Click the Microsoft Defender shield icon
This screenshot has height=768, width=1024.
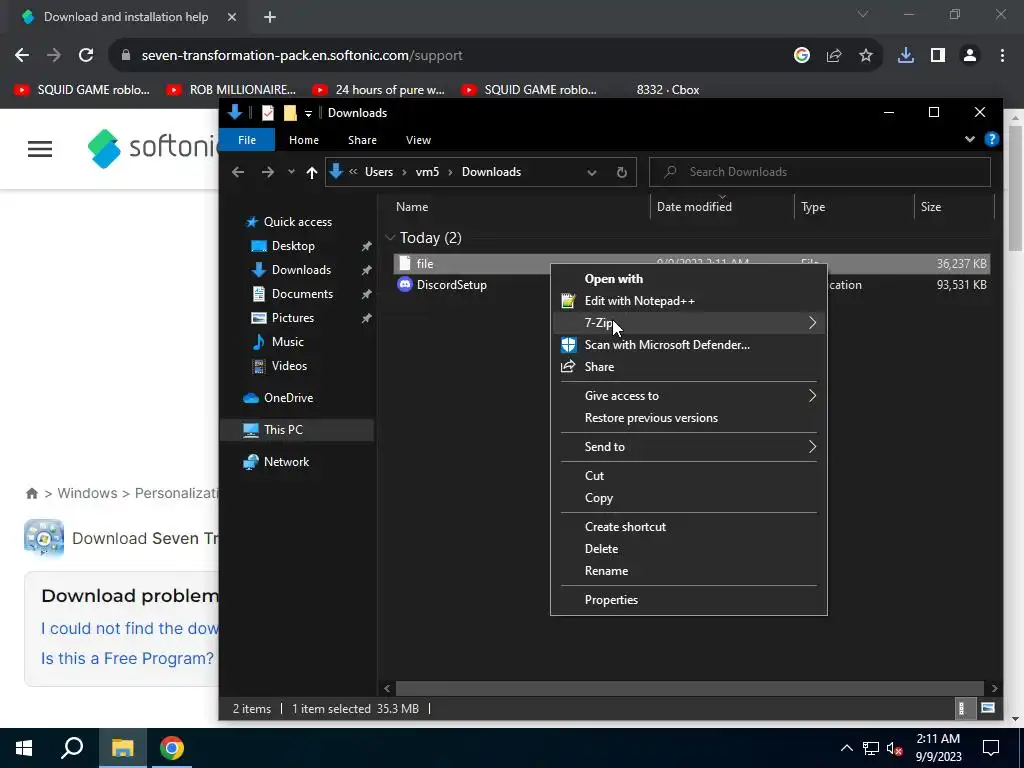click(x=569, y=345)
